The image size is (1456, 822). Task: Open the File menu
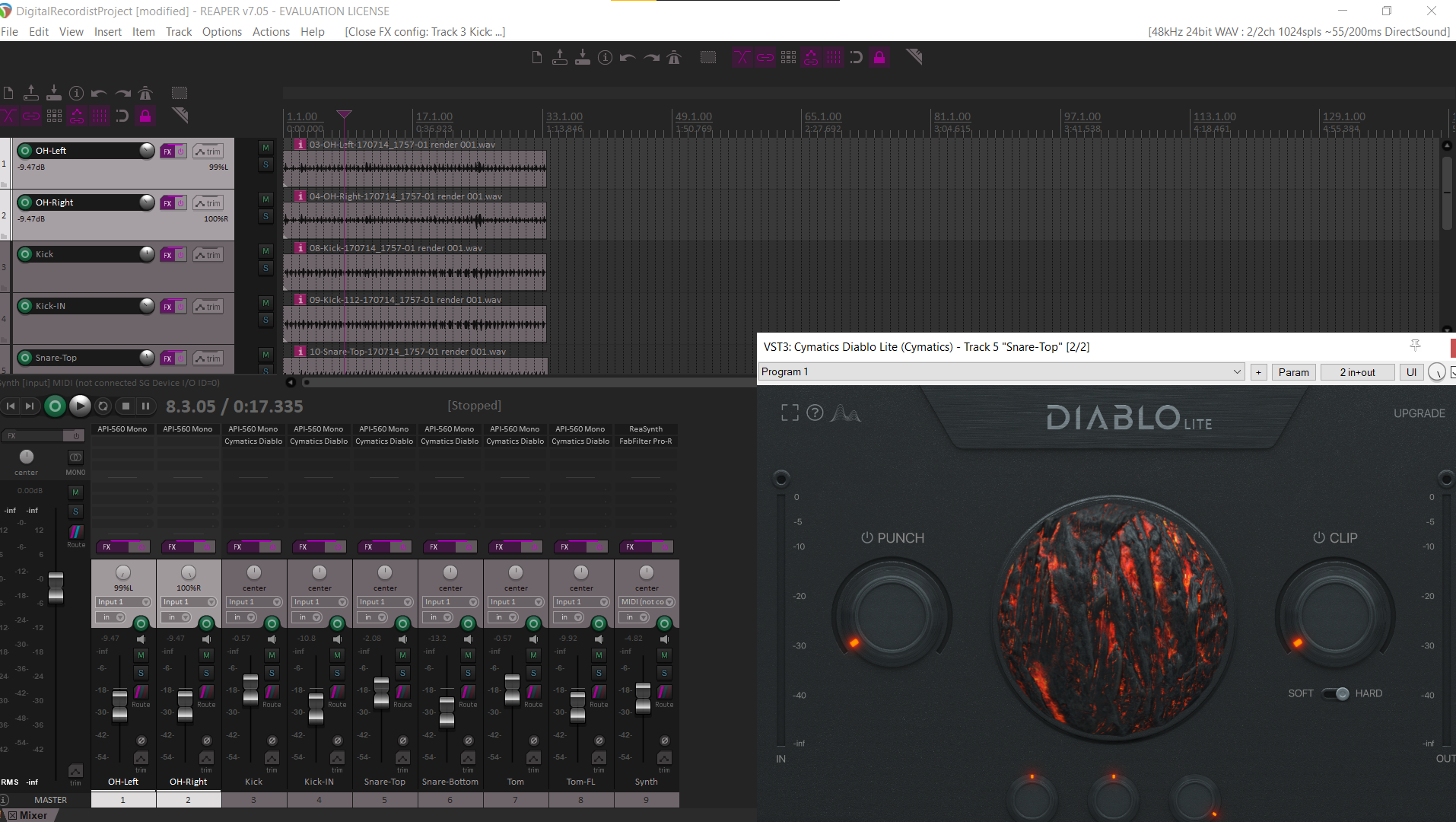pos(10,32)
